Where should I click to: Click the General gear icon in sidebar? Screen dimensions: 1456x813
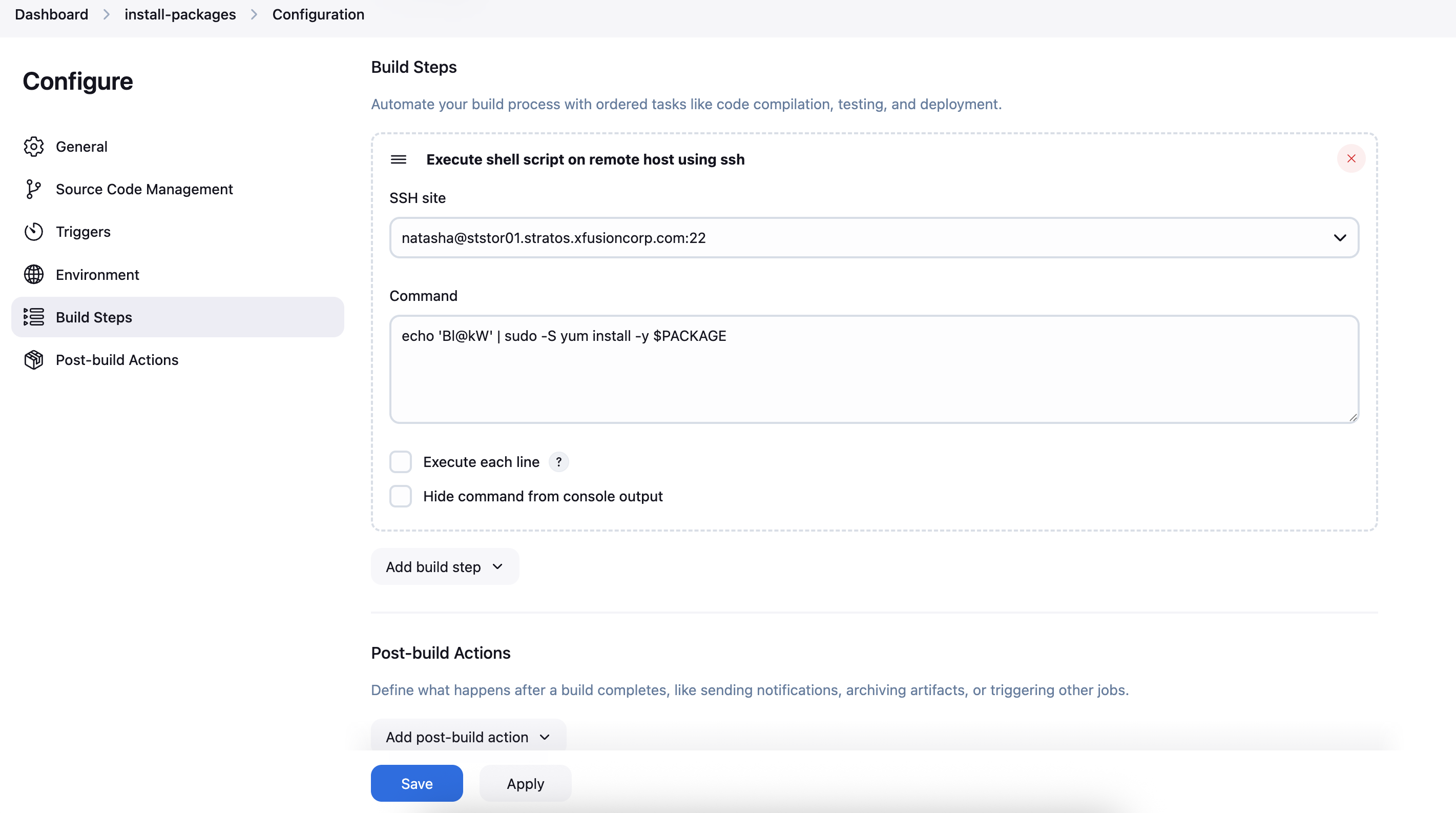[33, 147]
